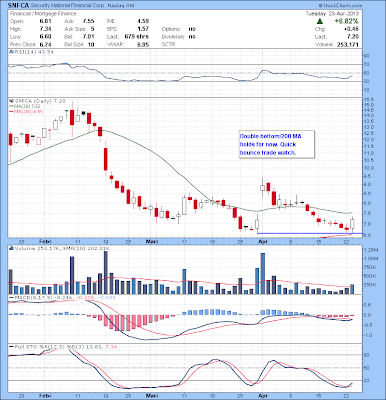Click the Chg value +0.46
Screen dimensions: 386x400
[351, 29]
